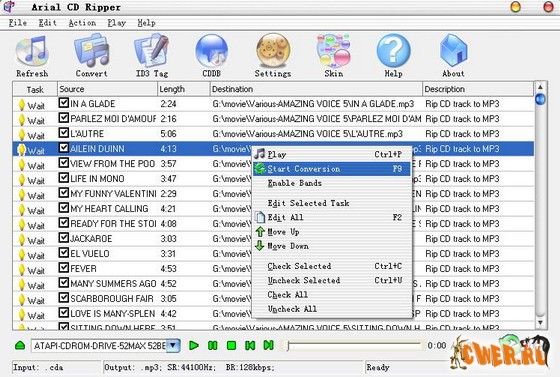Image resolution: width=560 pixels, height=377 pixels.
Task: Click the Move Up green arrow icon
Action: pos(260,232)
